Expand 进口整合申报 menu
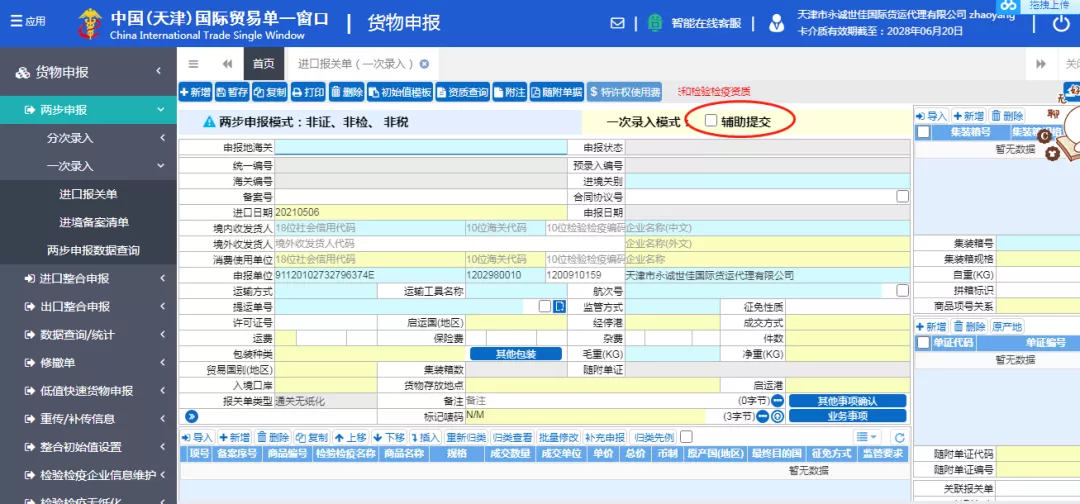The width and height of the screenshot is (1080, 504). (x=162, y=278)
